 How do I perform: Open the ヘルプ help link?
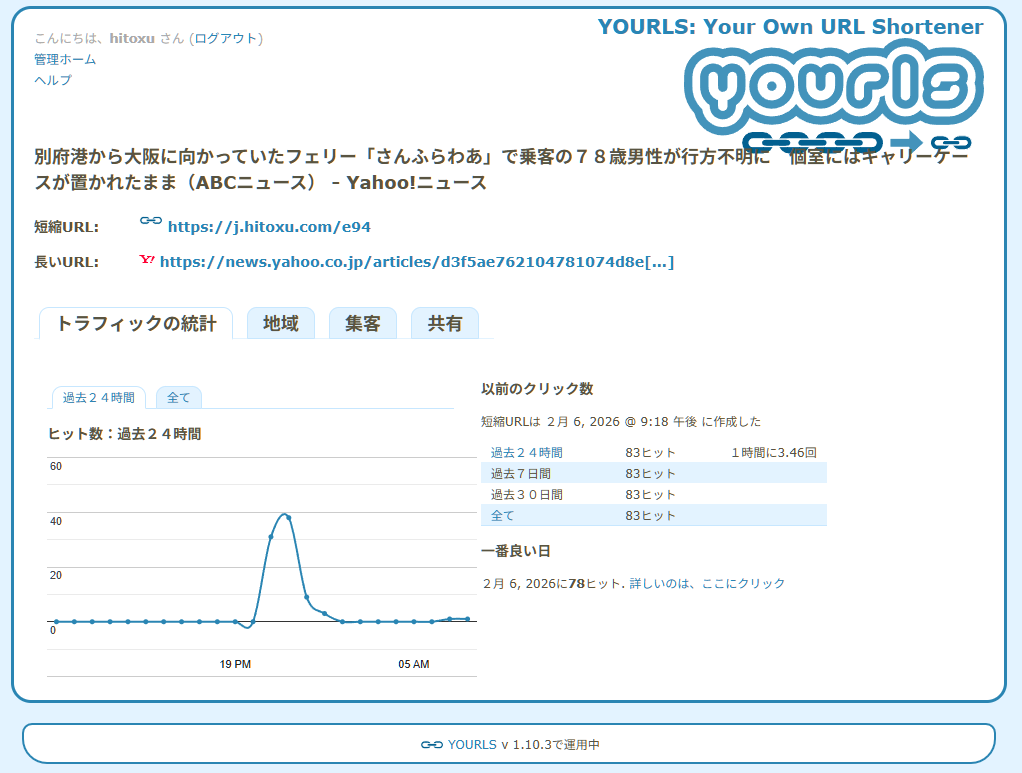click(x=53, y=81)
